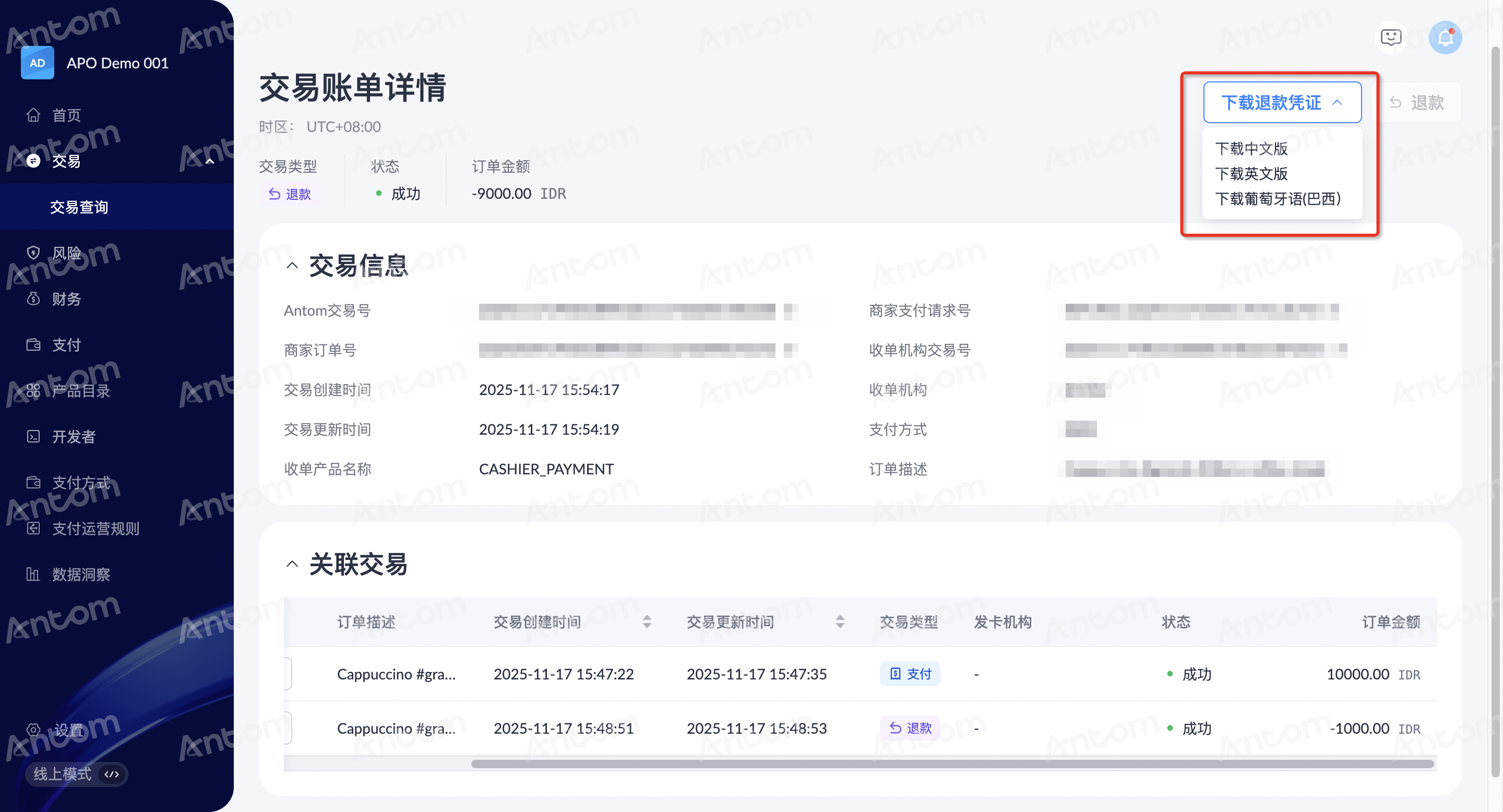Collapse the 交易 sidebar menu chevron

click(210, 161)
